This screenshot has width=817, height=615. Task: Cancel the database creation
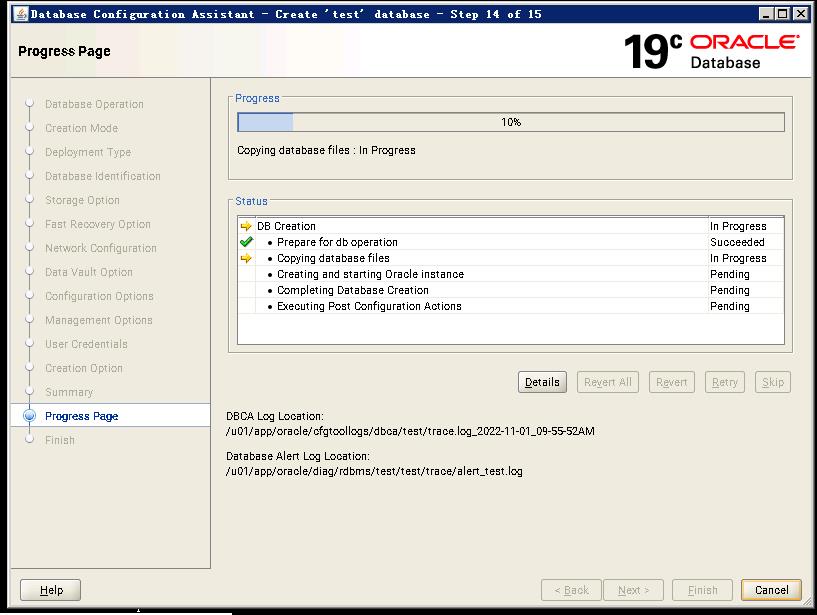click(x=772, y=590)
